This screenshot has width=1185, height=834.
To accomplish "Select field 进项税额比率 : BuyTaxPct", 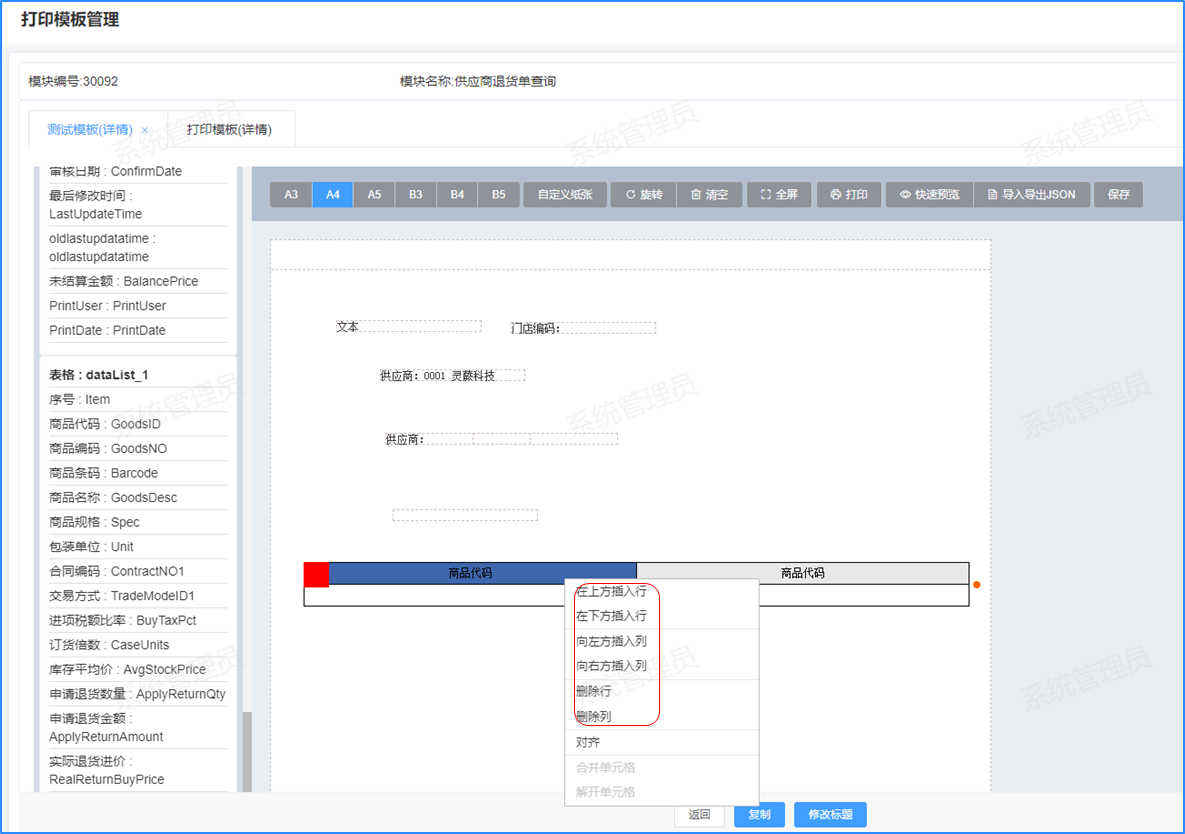I will [138, 620].
